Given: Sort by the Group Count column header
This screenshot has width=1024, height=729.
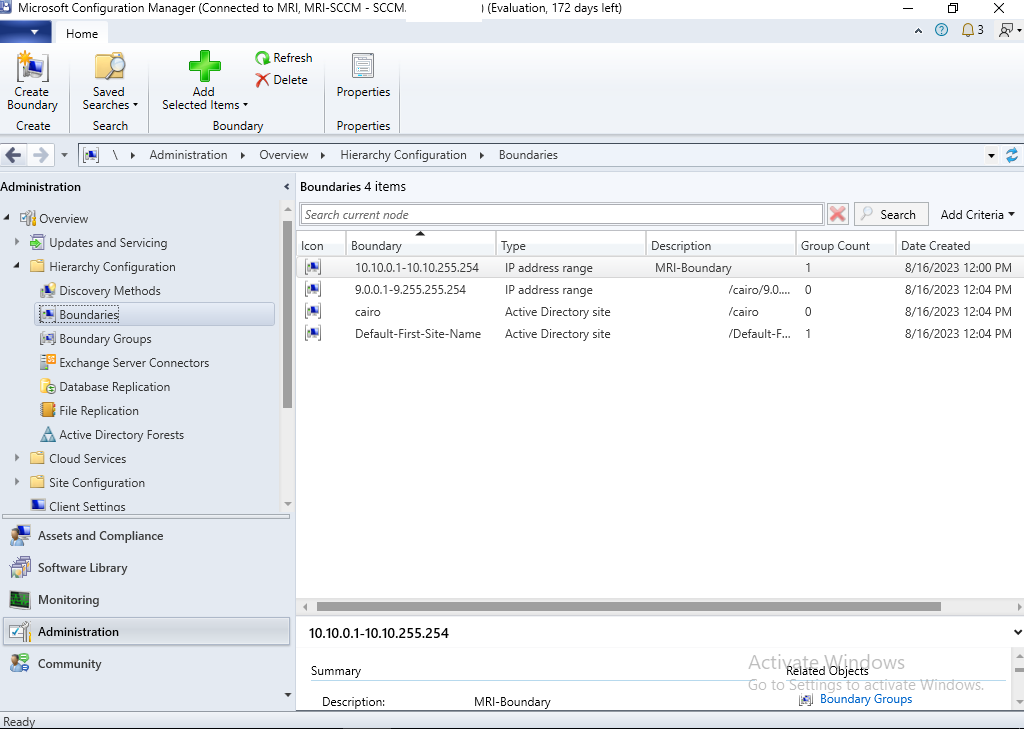Looking at the screenshot, I should 845,246.
